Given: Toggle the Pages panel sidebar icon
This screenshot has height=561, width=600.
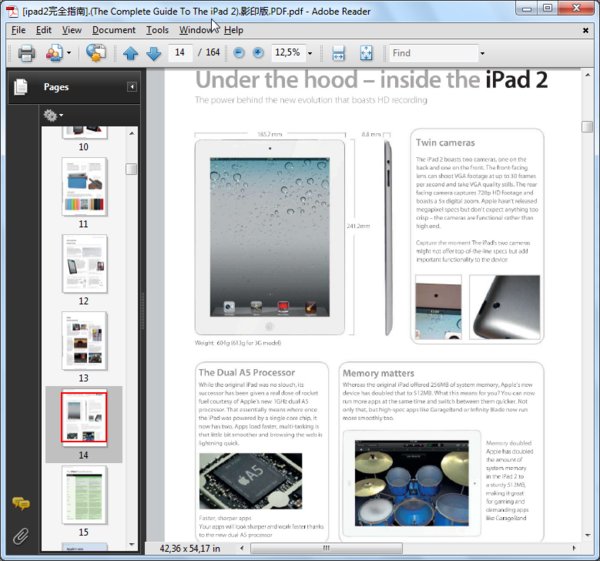Looking at the screenshot, I should 20,88.
